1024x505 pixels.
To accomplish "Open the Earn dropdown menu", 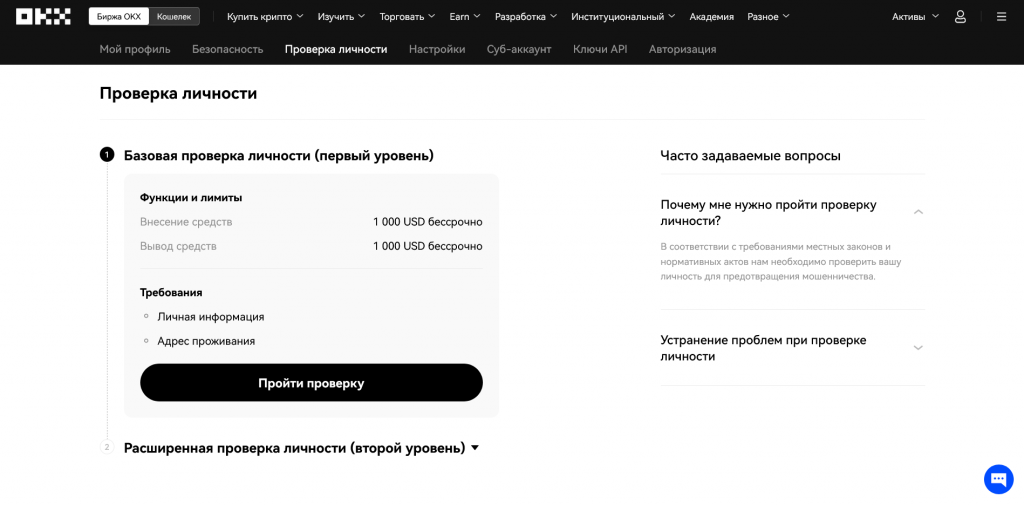I will [464, 16].
